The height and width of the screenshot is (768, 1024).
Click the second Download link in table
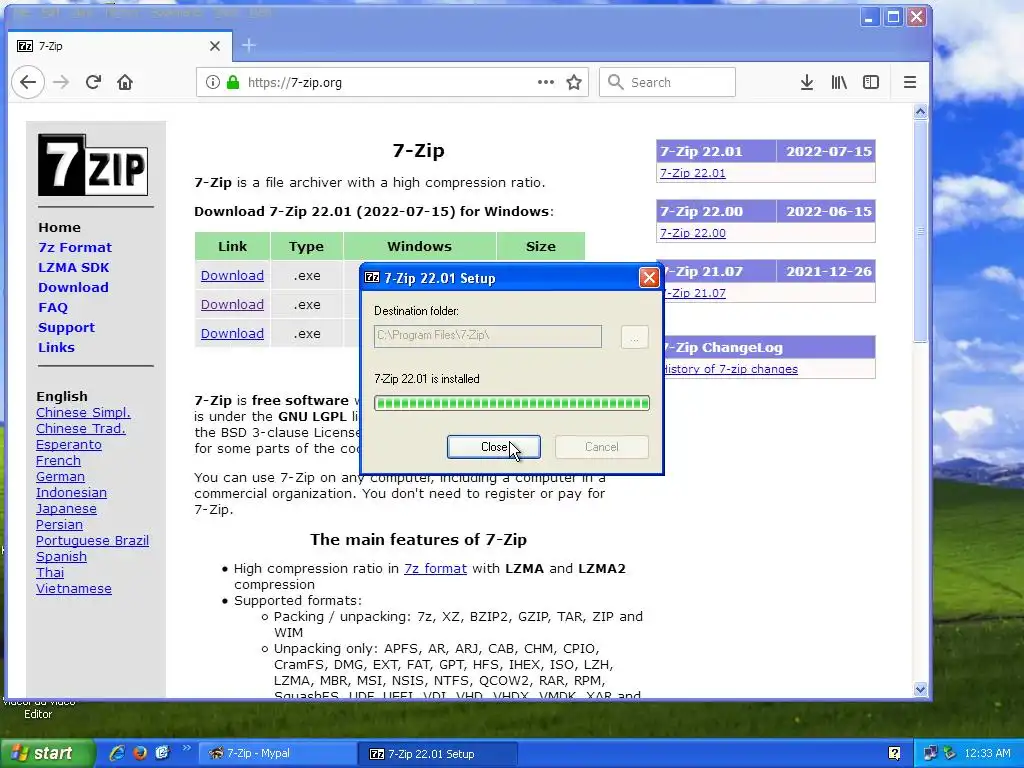click(x=232, y=304)
